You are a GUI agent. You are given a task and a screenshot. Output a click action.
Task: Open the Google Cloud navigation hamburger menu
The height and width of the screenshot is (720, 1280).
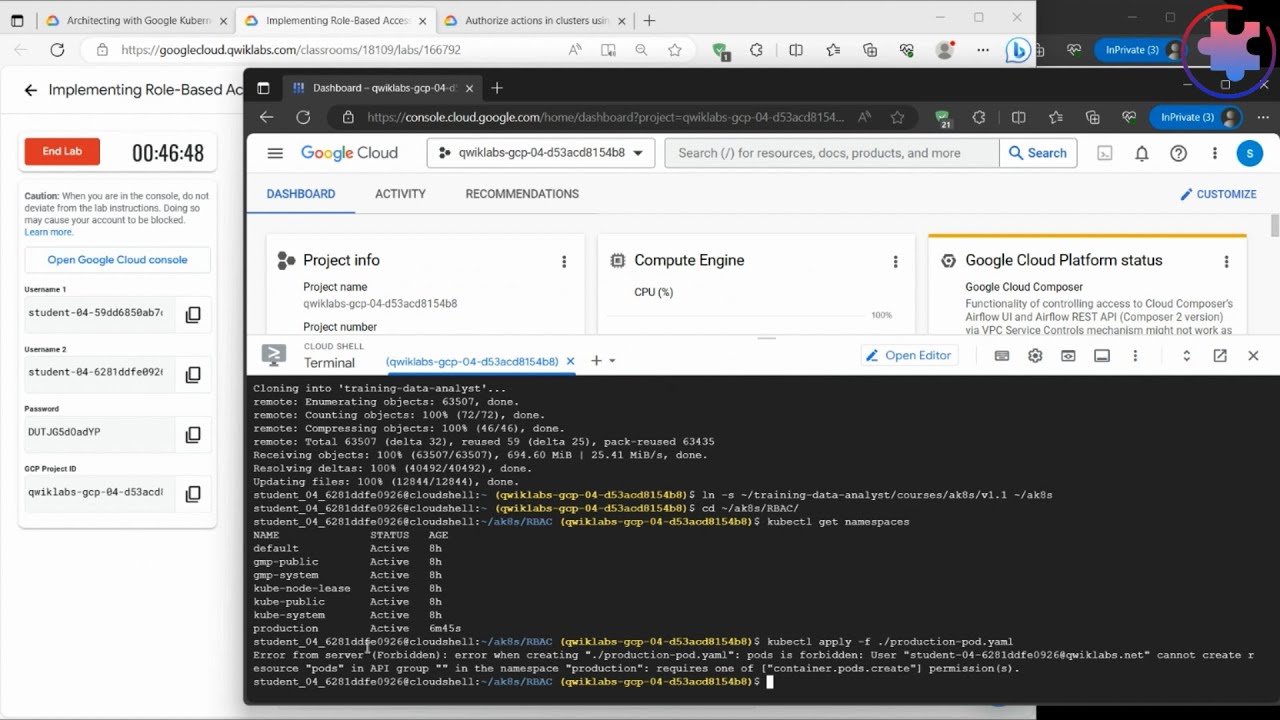click(x=275, y=153)
